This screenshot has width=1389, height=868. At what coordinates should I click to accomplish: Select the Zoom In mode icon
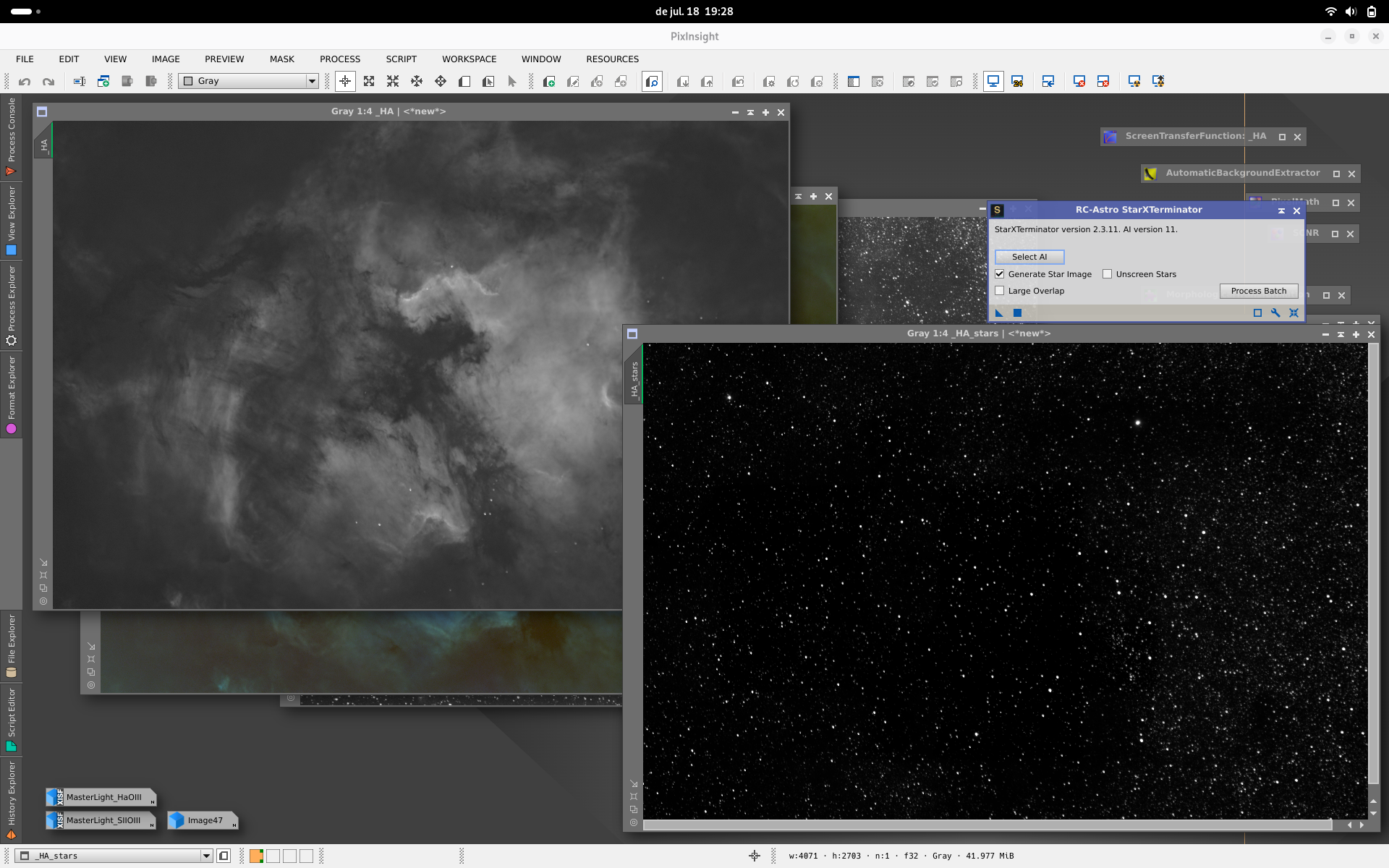tap(369, 82)
